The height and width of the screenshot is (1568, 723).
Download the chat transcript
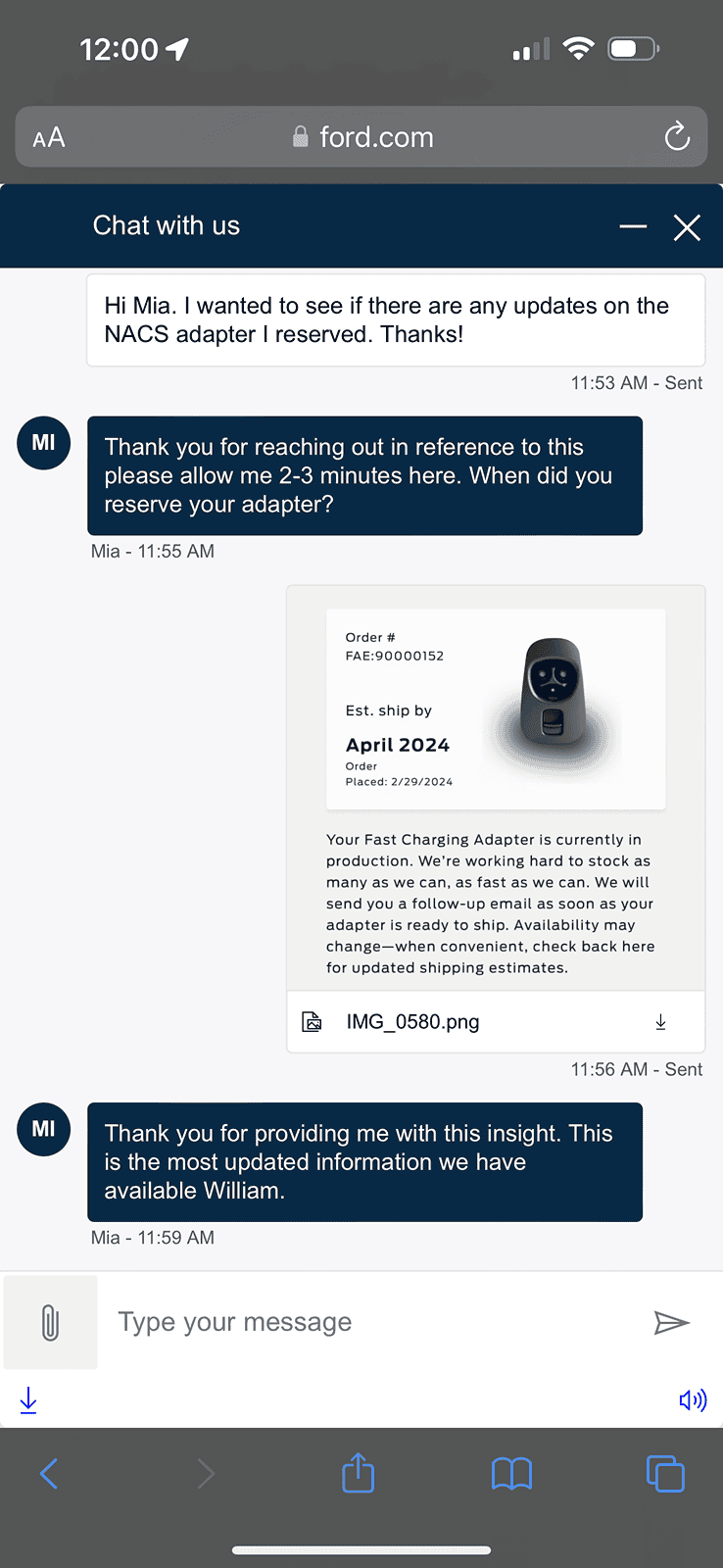tap(28, 1400)
